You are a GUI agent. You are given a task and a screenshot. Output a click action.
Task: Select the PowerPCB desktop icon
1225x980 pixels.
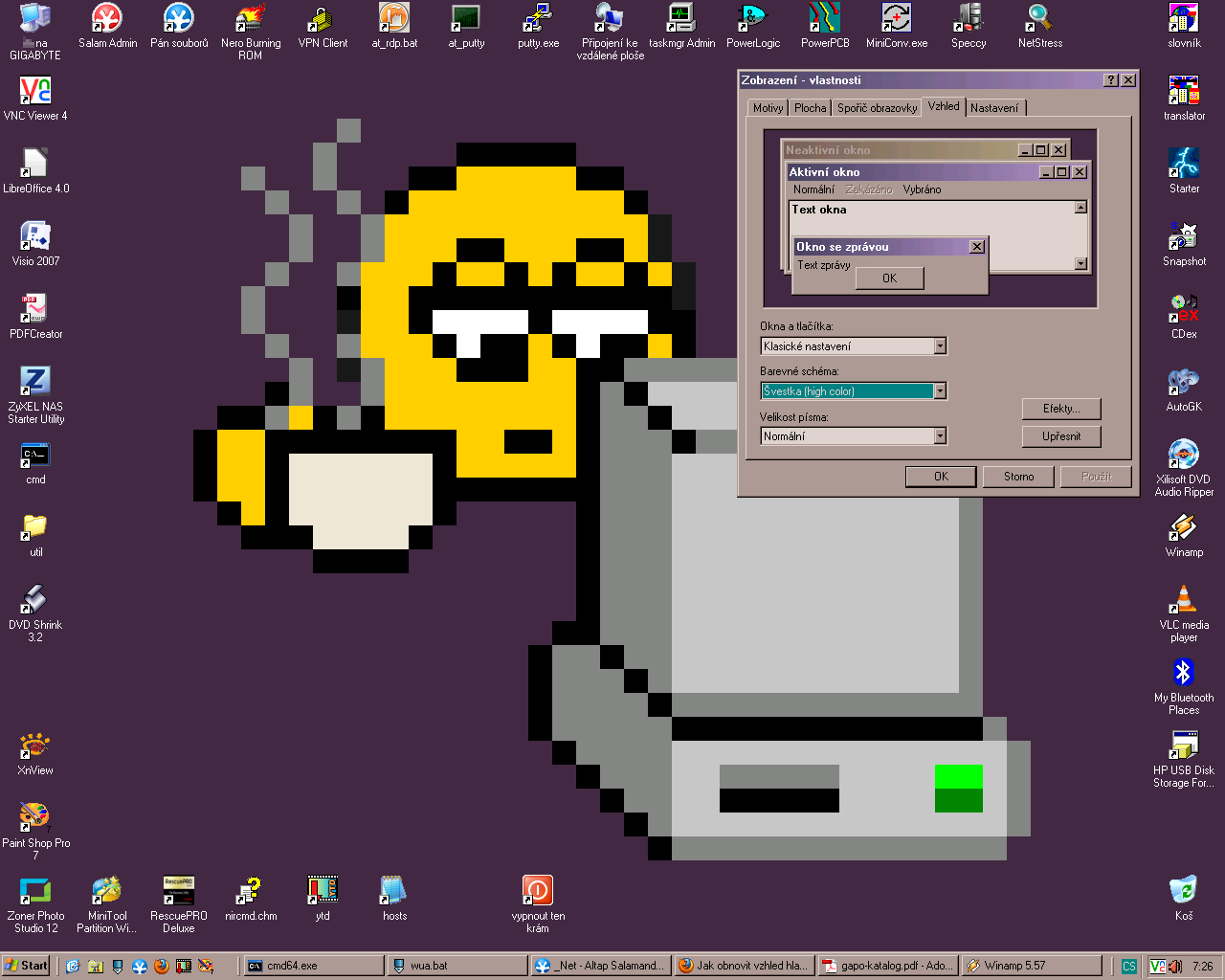coord(825,26)
